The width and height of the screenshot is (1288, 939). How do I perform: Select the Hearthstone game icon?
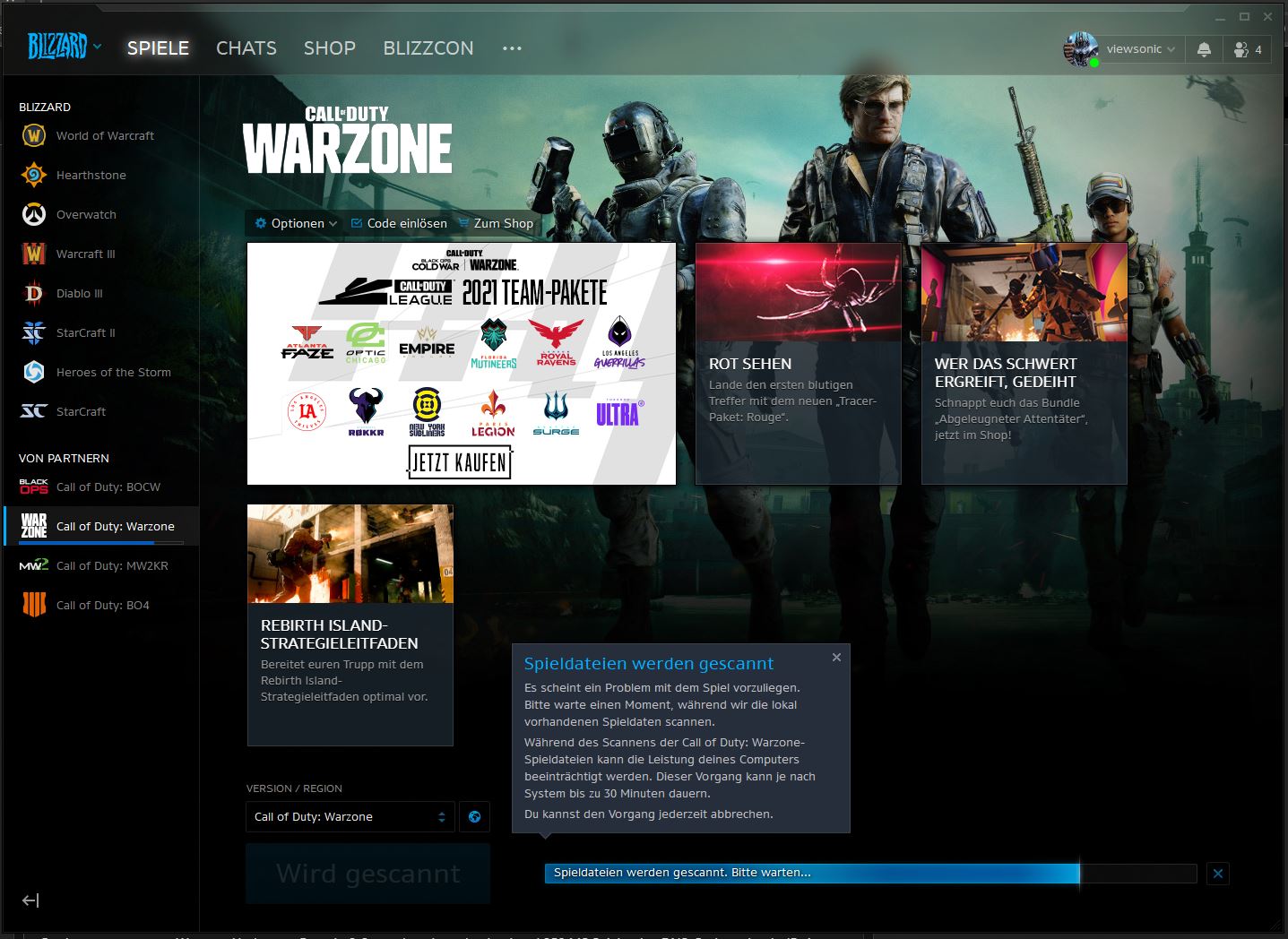pos(34,175)
